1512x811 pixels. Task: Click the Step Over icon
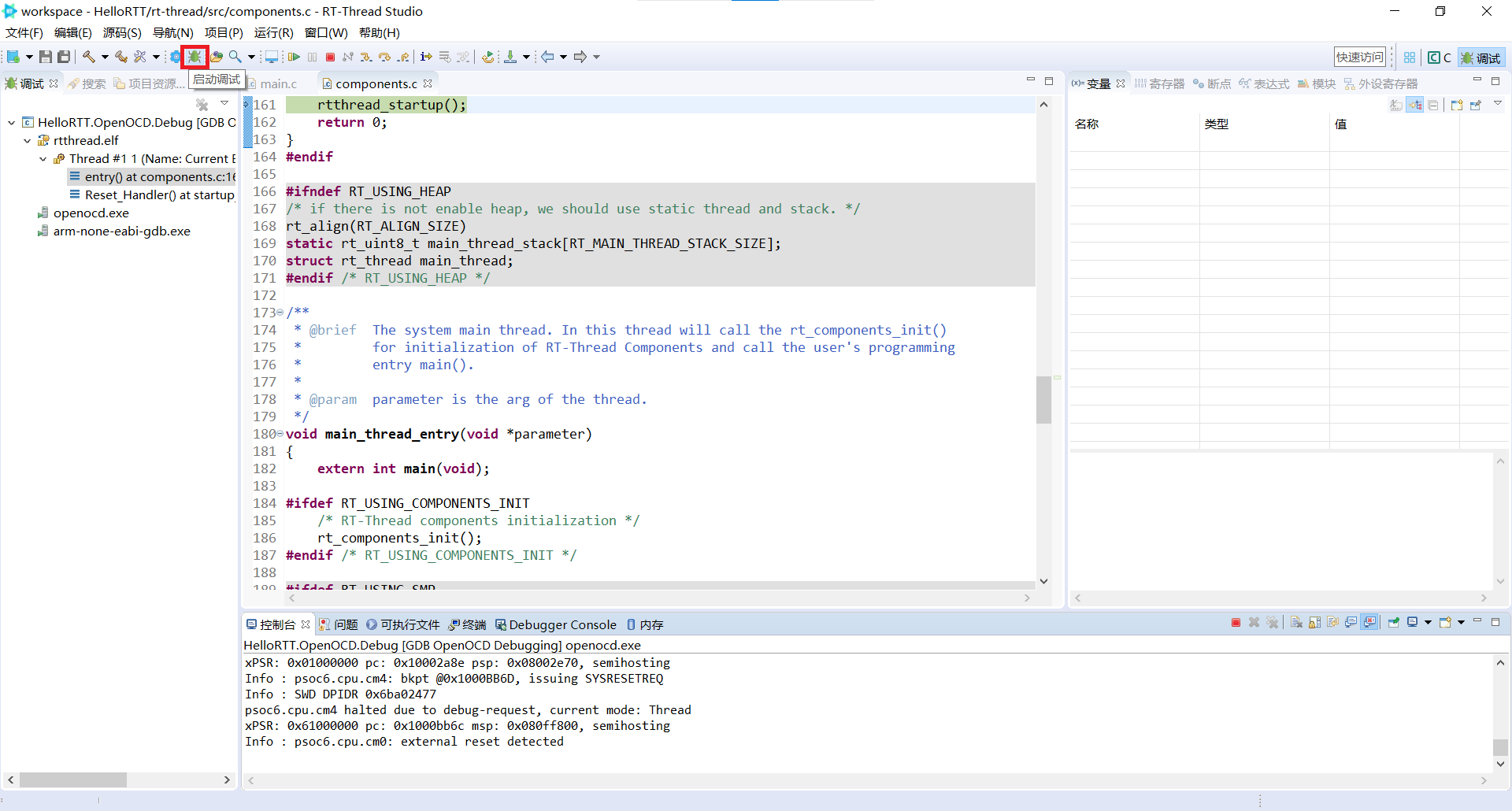(385, 57)
